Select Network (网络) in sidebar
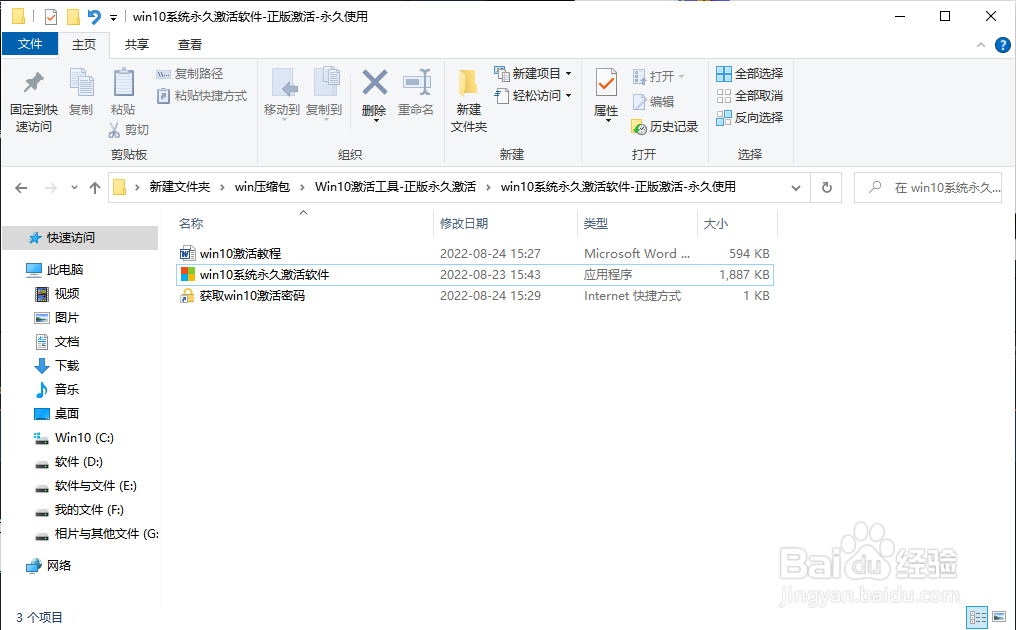 pos(59,566)
